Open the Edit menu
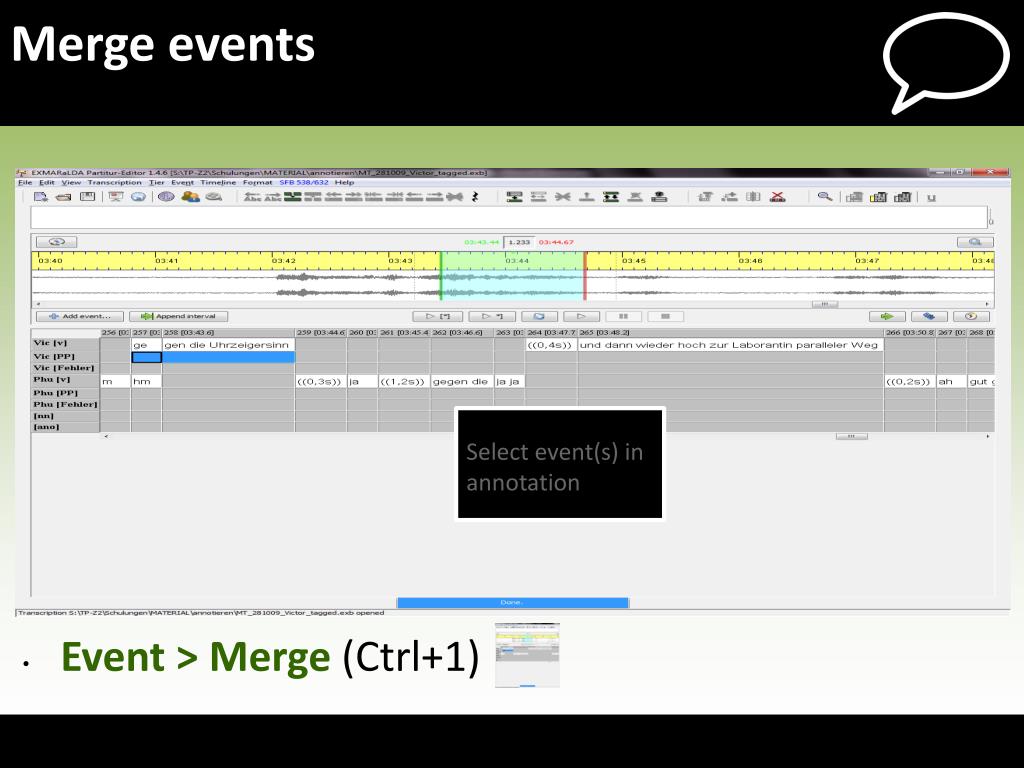 point(47,183)
